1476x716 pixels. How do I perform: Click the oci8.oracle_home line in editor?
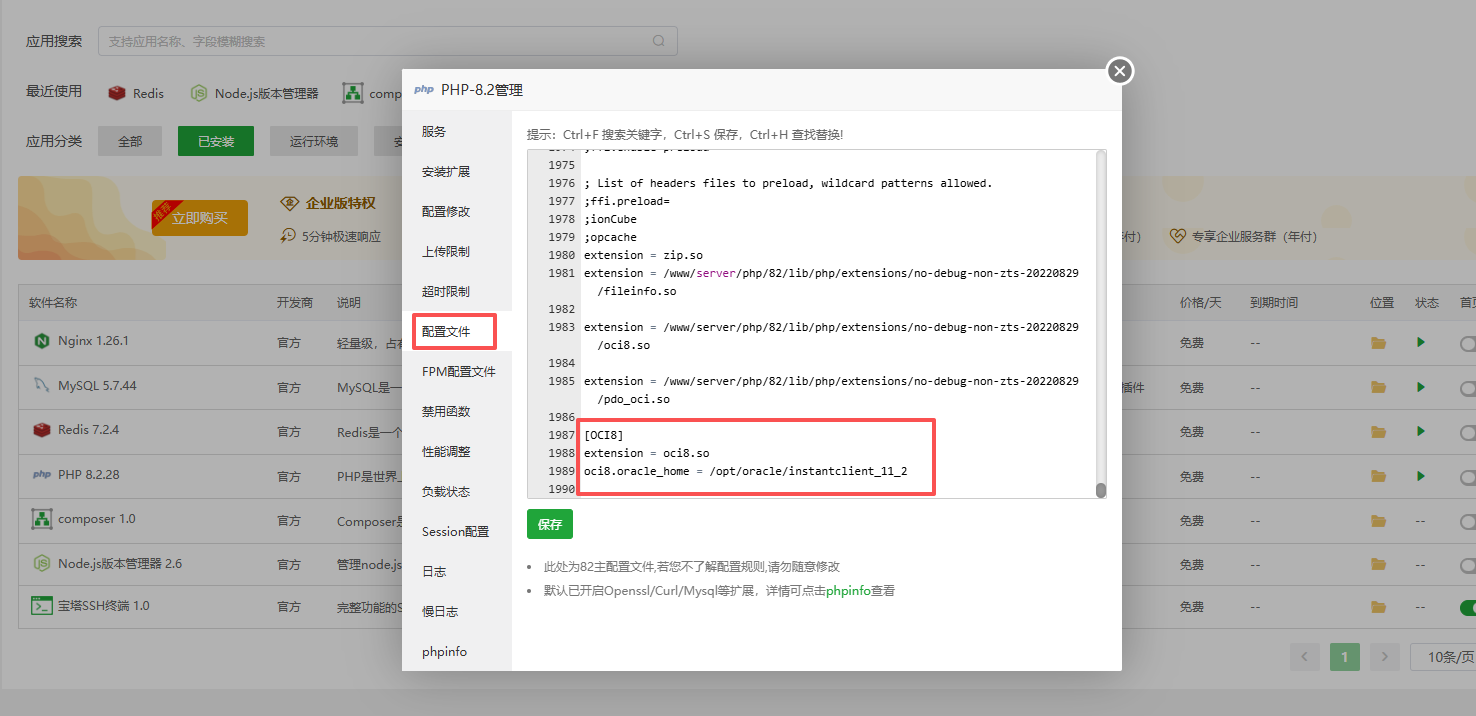pos(745,471)
